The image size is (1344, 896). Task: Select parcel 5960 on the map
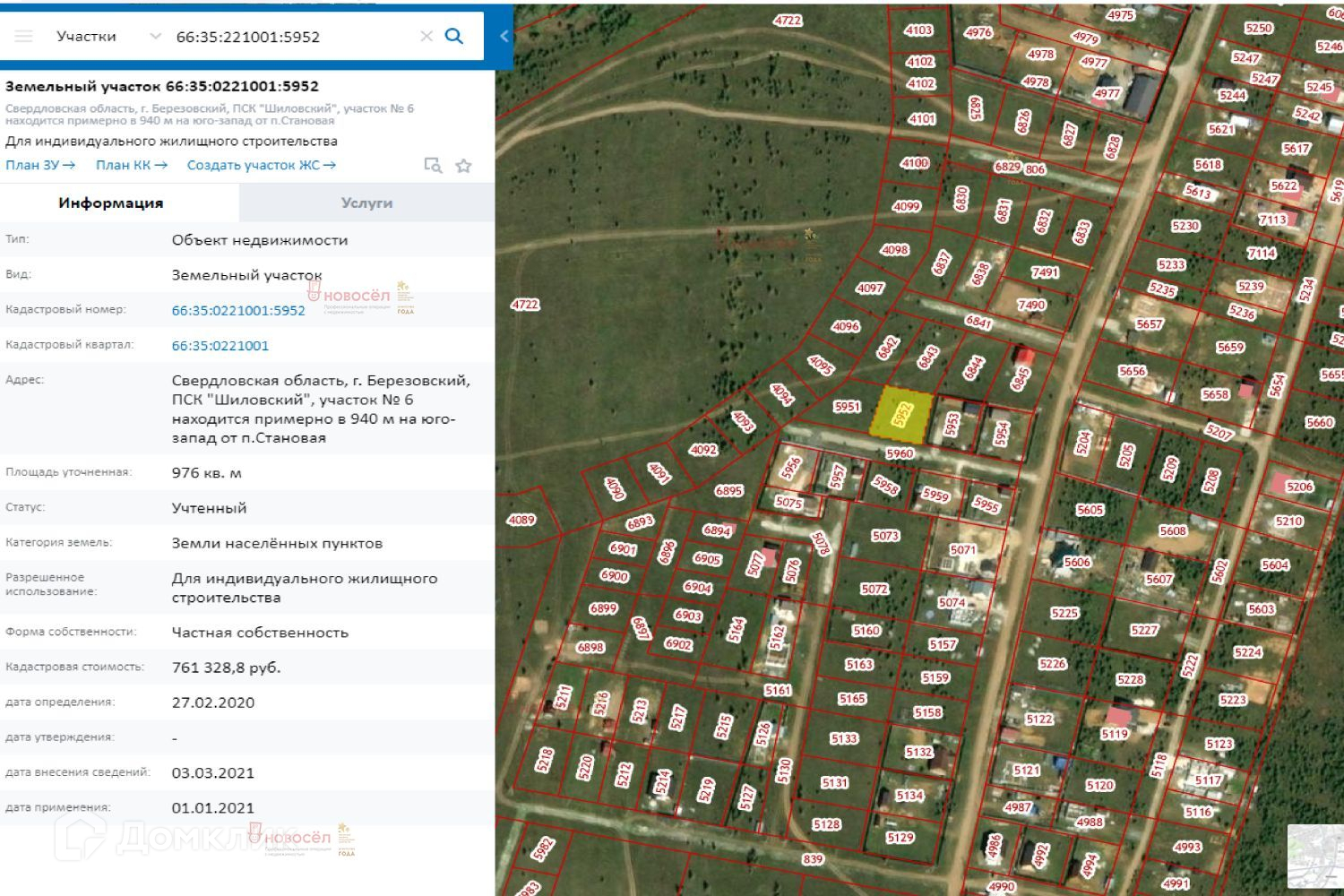pos(899,453)
